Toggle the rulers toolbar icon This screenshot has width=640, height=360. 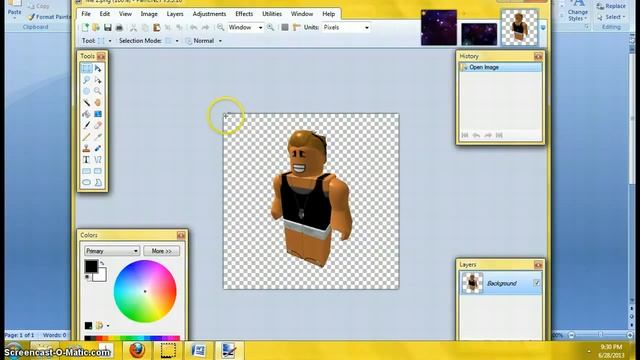coord(297,27)
